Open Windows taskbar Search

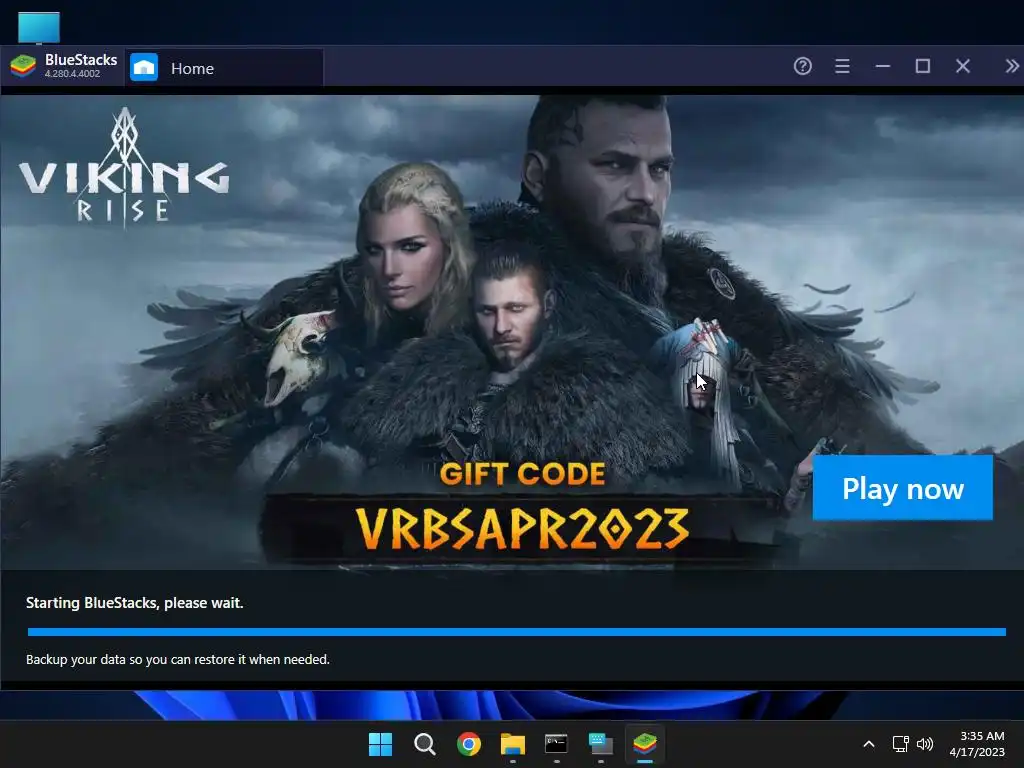pos(424,744)
